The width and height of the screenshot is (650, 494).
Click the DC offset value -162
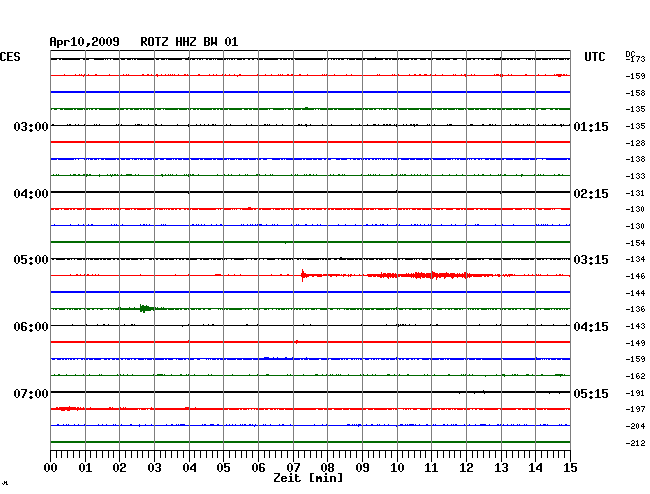tap(636, 376)
